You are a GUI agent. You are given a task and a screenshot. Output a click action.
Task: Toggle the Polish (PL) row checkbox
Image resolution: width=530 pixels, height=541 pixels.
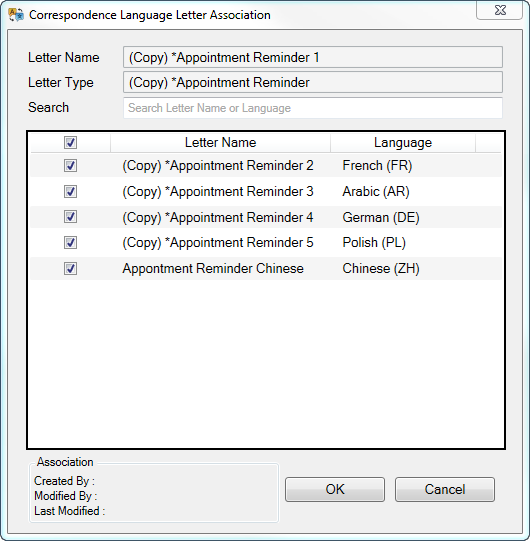(70, 243)
